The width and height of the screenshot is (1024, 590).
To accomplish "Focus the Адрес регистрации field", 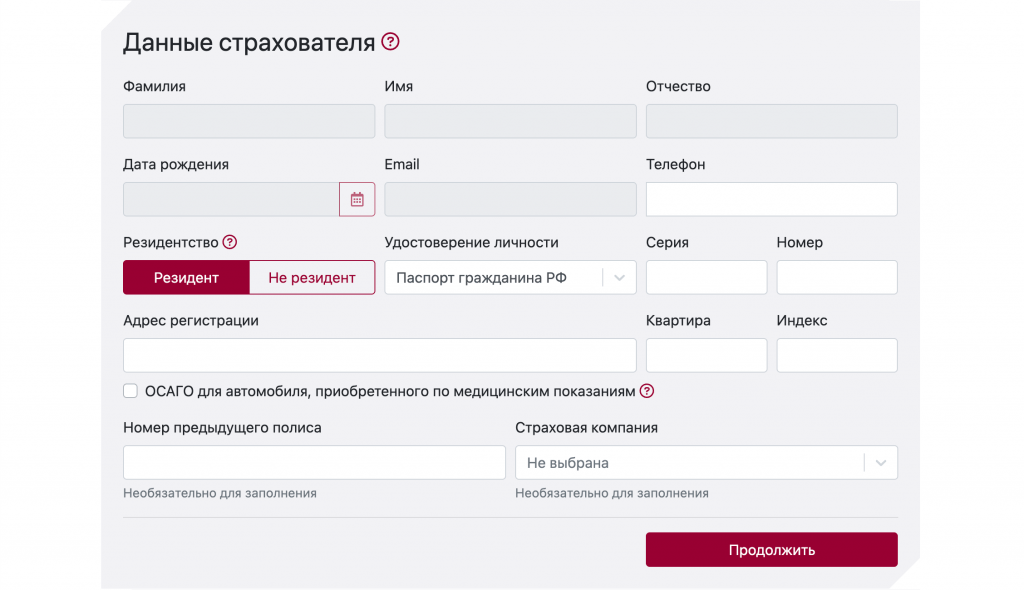I will tap(379, 356).
